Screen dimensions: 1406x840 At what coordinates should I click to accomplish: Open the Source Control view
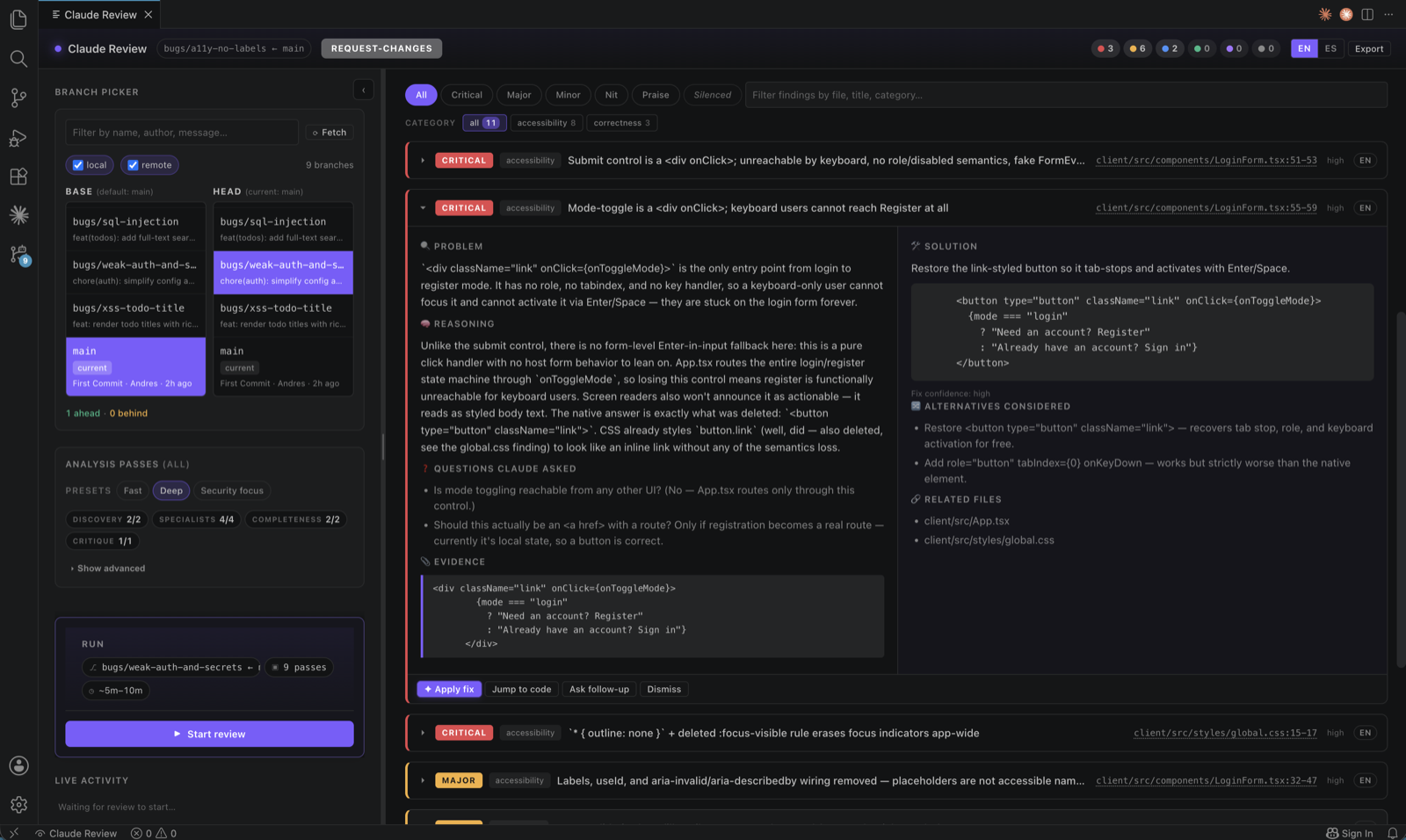(18, 98)
